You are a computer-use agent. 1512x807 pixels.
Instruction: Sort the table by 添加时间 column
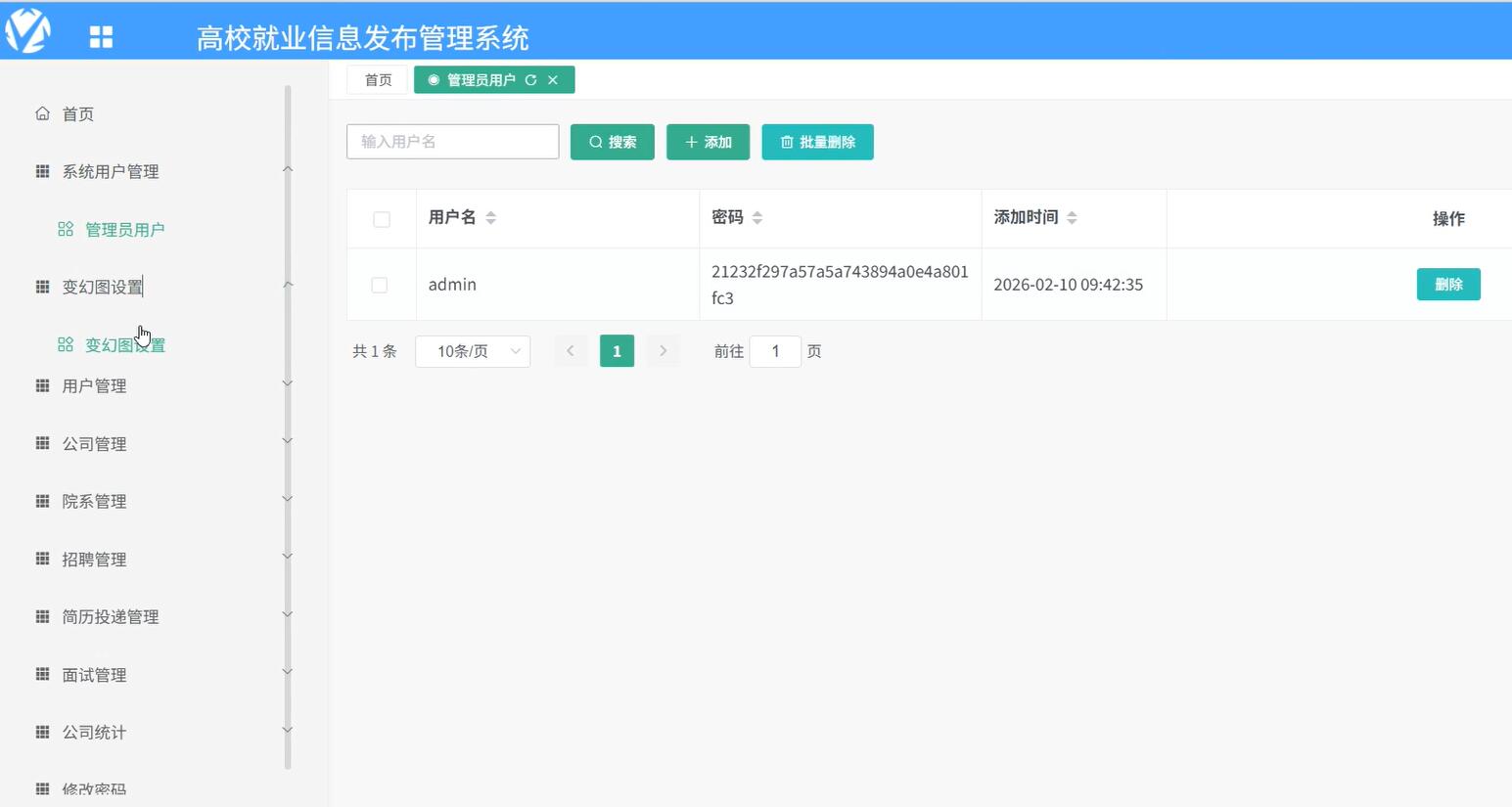(1073, 218)
